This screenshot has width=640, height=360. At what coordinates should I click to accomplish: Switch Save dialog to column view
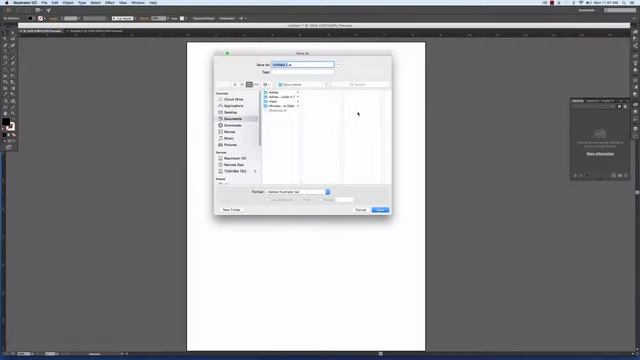[249, 84]
